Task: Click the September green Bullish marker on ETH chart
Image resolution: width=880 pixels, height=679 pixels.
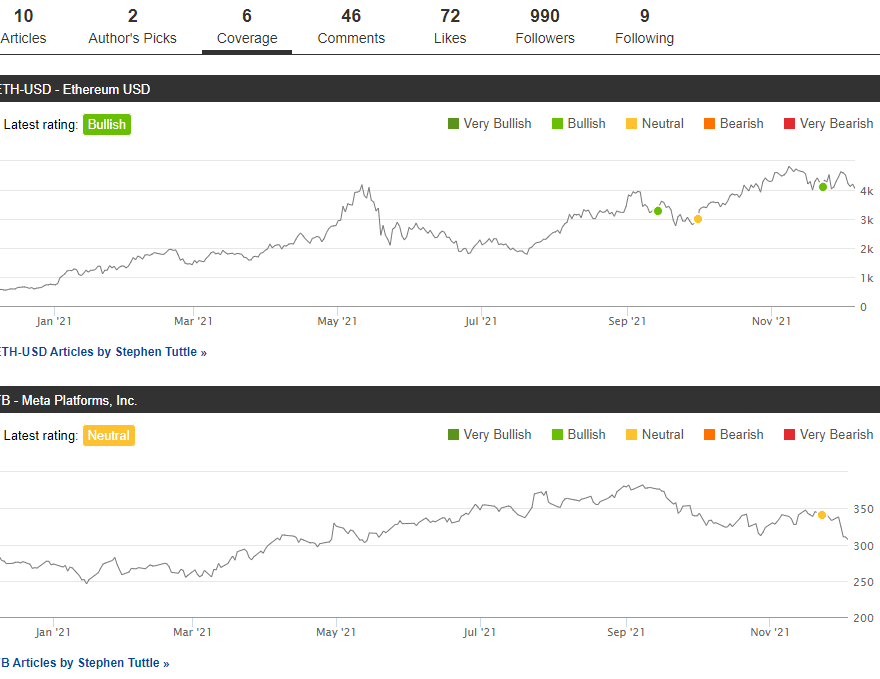Action: click(658, 211)
